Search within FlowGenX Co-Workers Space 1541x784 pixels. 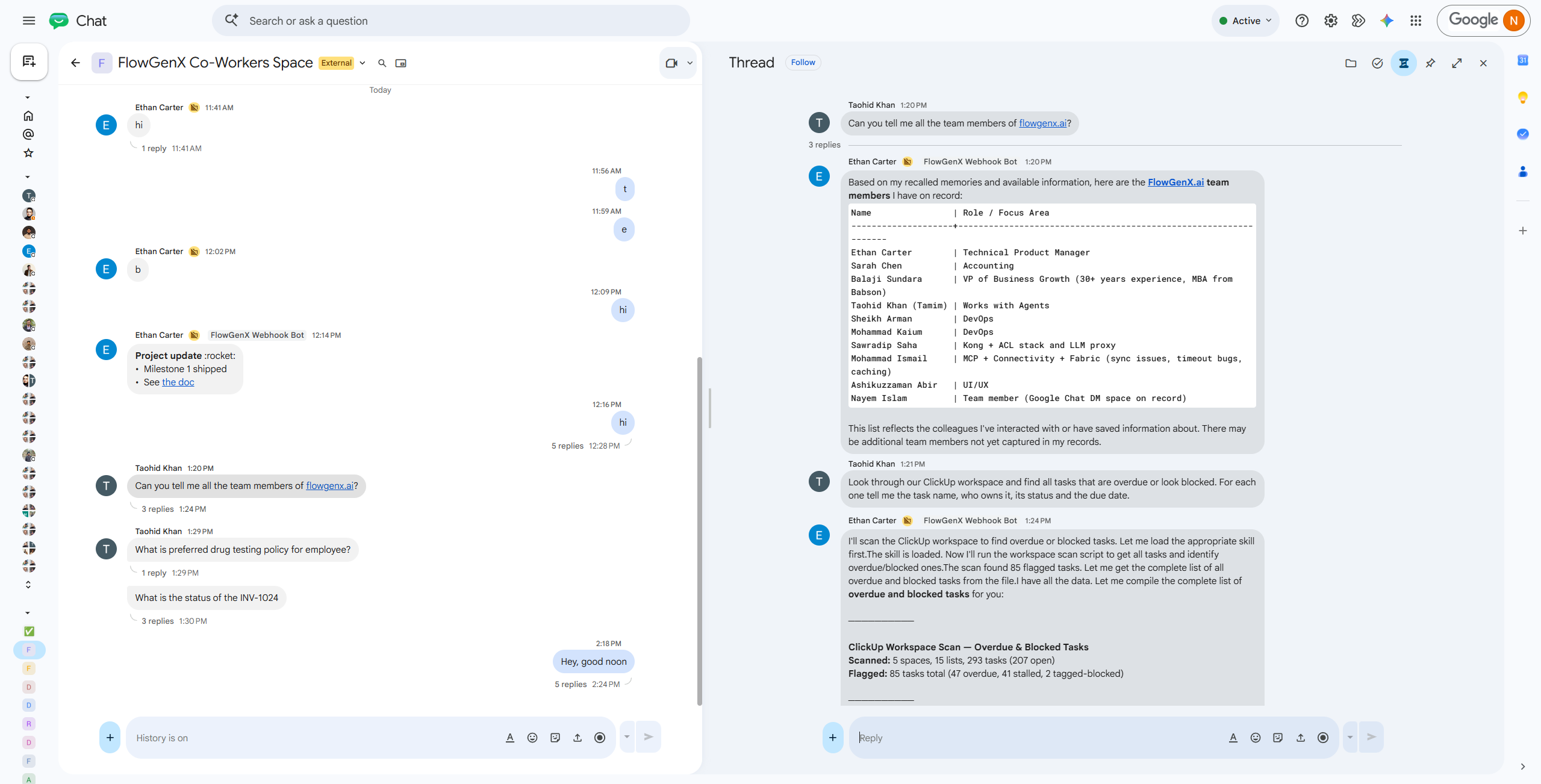[382, 63]
